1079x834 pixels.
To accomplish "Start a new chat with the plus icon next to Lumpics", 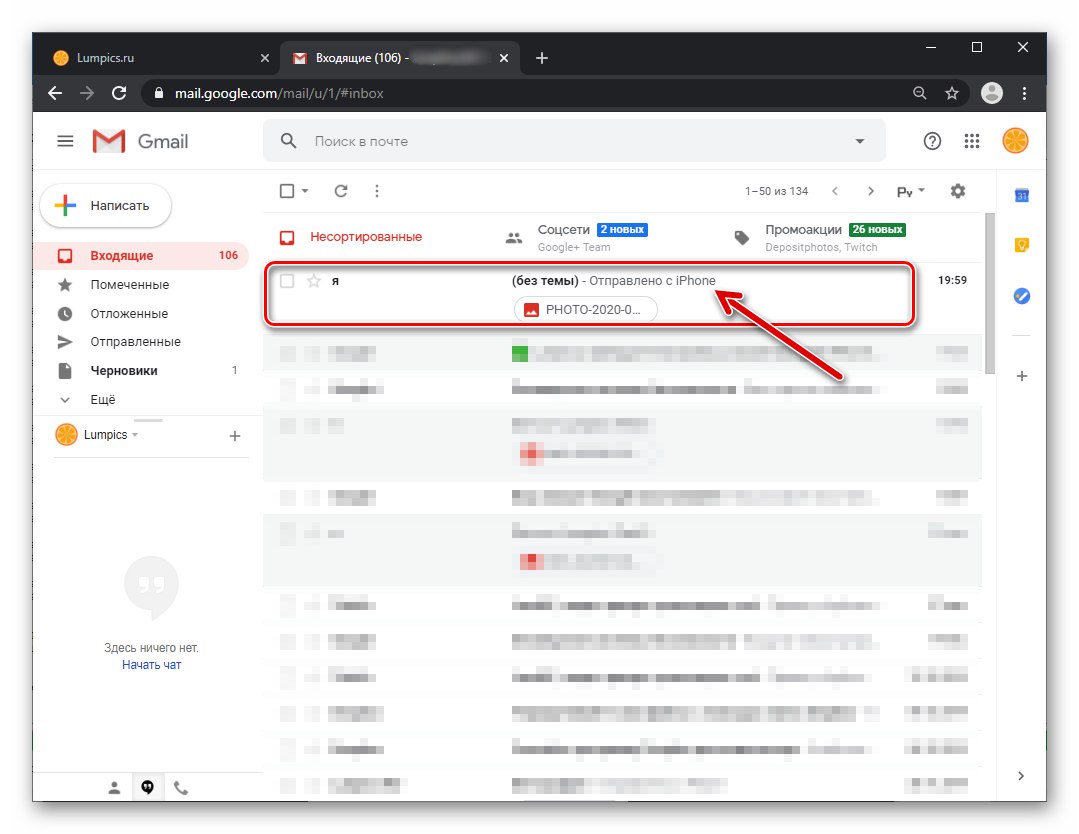I will pyautogui.click(x=235, y=436).
